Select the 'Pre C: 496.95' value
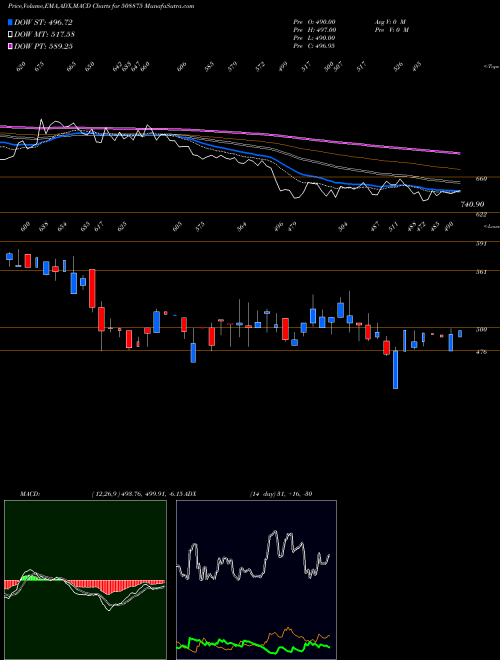The width and height of the screenshot is (500, 660). [x=314, y=46]
